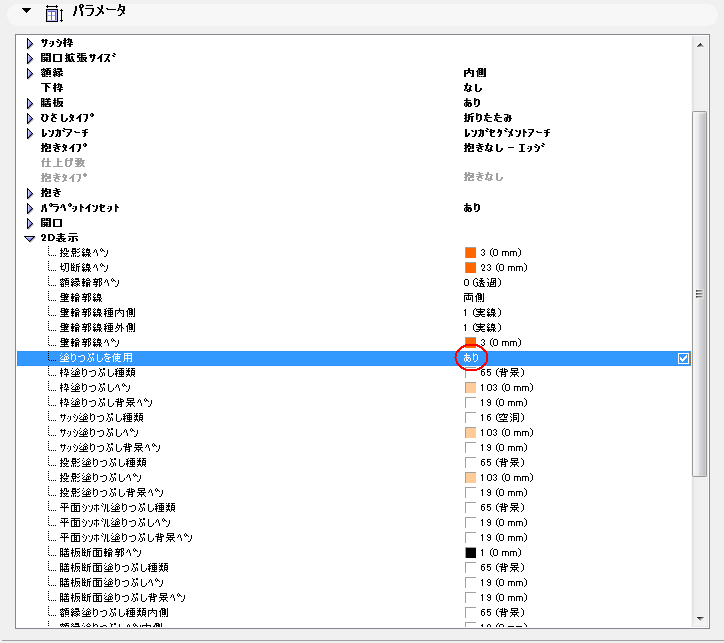This screenshot has height=643, width=724.
Task: Expand the 膳板 group triangle
Action: [x=30, y=103]
